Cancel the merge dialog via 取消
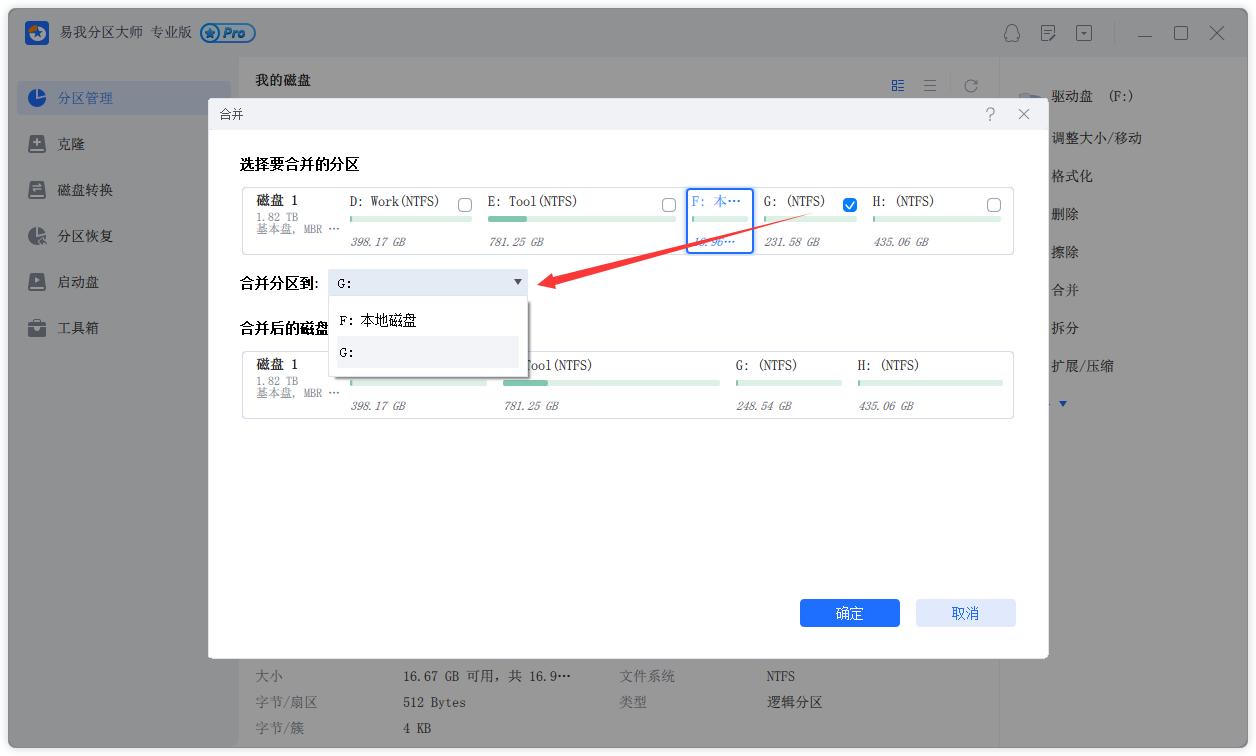The height and width of the screenshot is (756, 1256). [965, 613]
